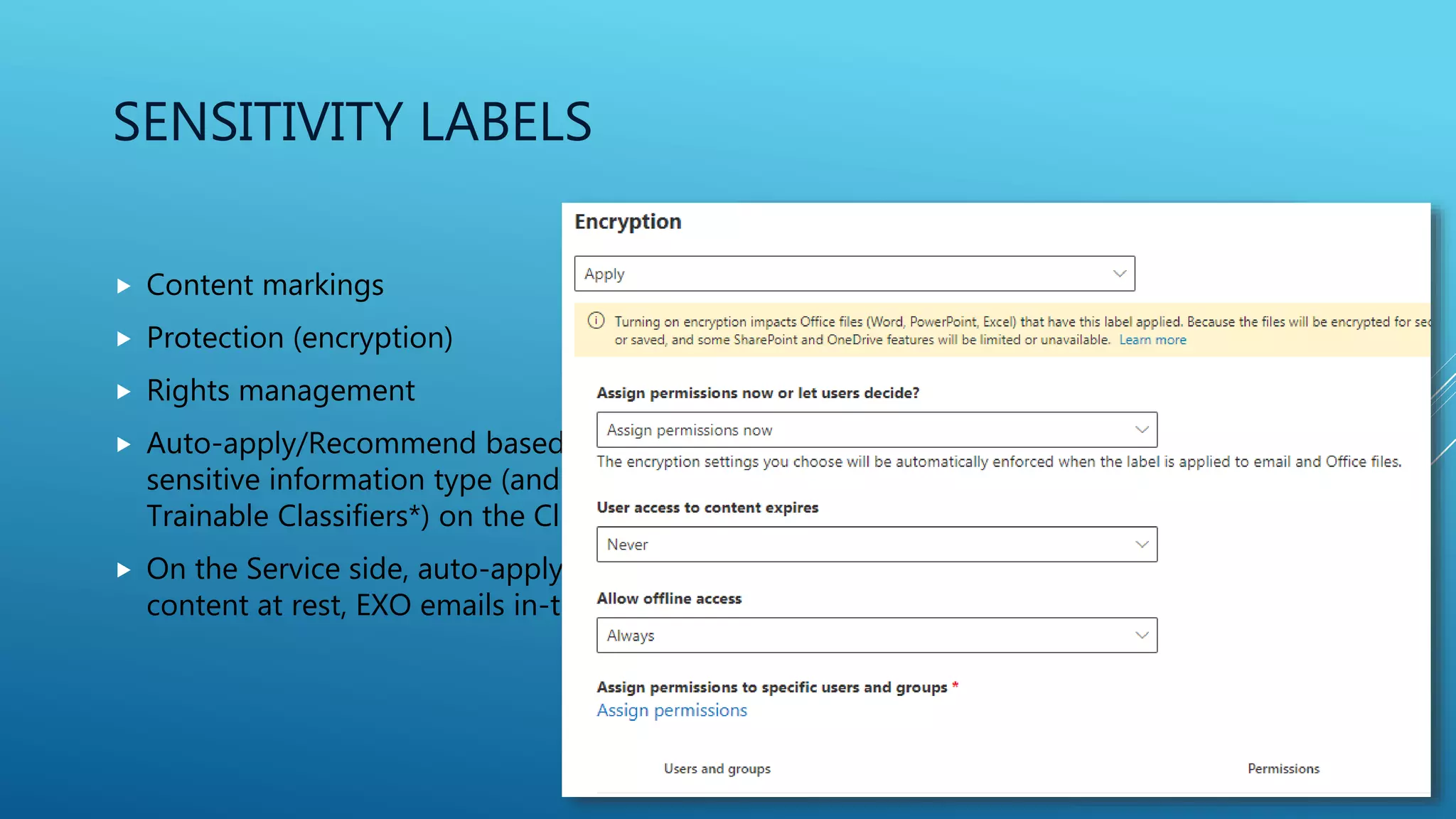Click the Rights management bullet text

pyautogui.click(x=280, y=390)
